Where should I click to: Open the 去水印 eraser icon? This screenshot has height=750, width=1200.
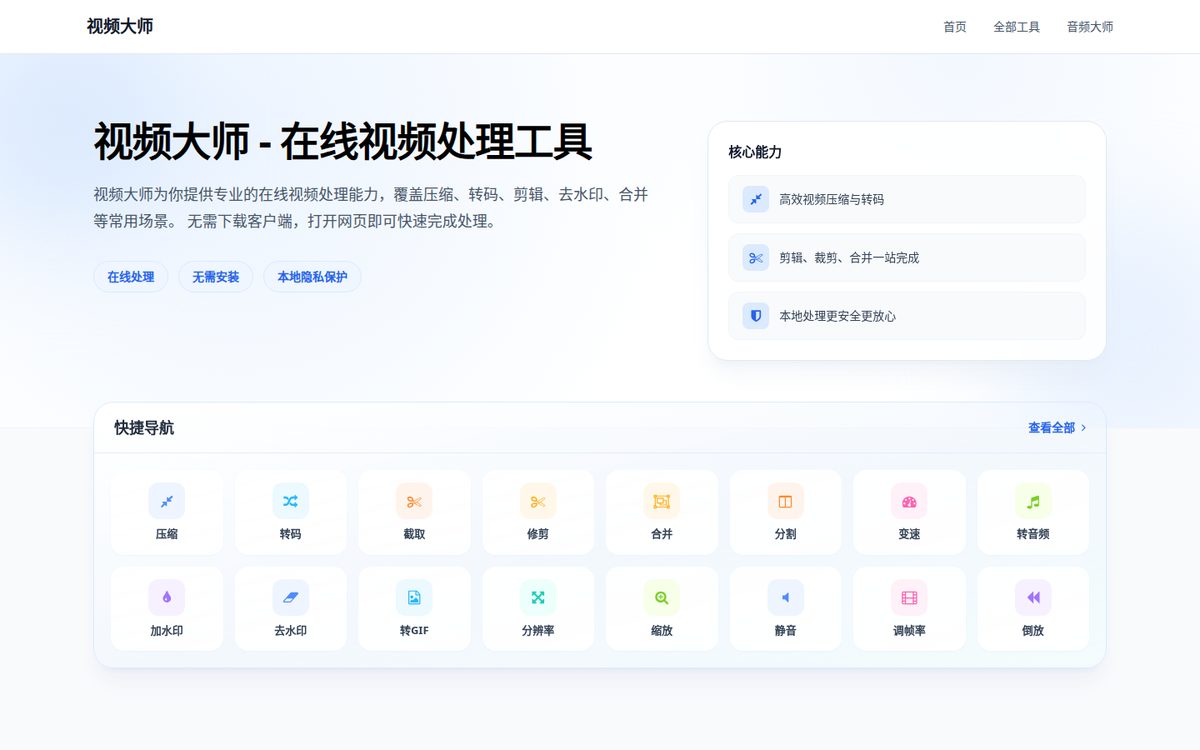coord(290,598)
